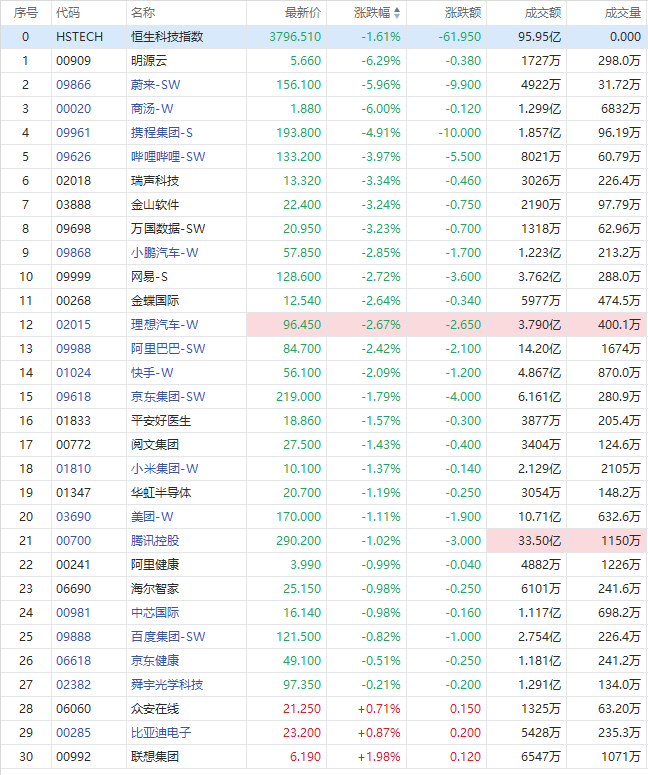This screenshot has width=648, height=775.
Task: Open 京东健康 stock link
Action: click(155, 660)
